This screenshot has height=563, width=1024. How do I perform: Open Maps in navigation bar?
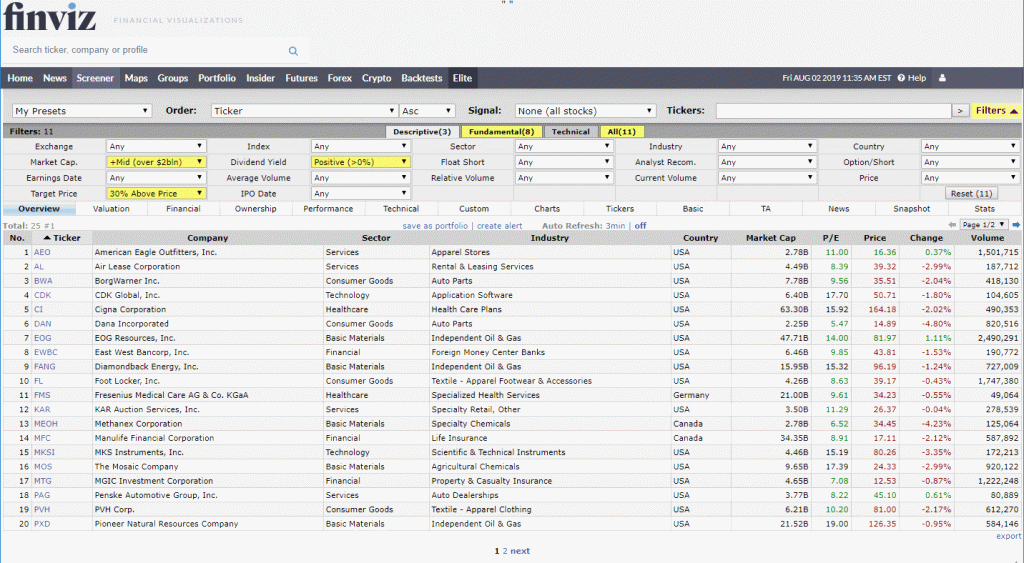(x=136, y=78)
